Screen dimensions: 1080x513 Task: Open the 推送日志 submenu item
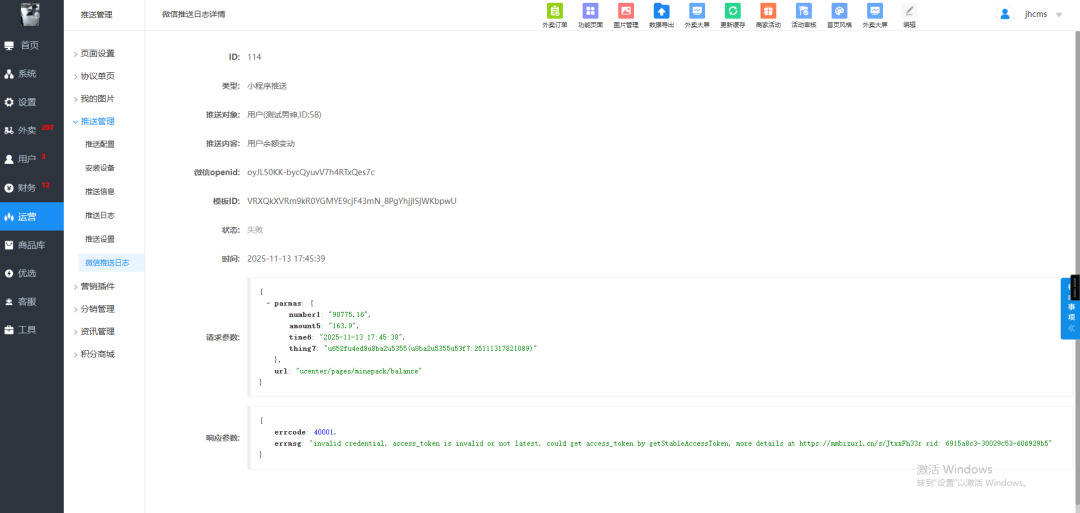(99, 215)
